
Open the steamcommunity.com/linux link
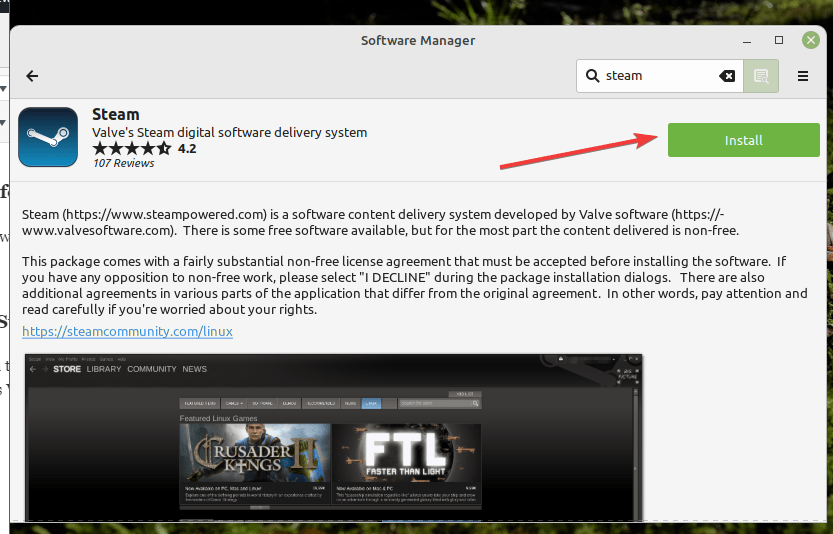(x=128, y=332)
